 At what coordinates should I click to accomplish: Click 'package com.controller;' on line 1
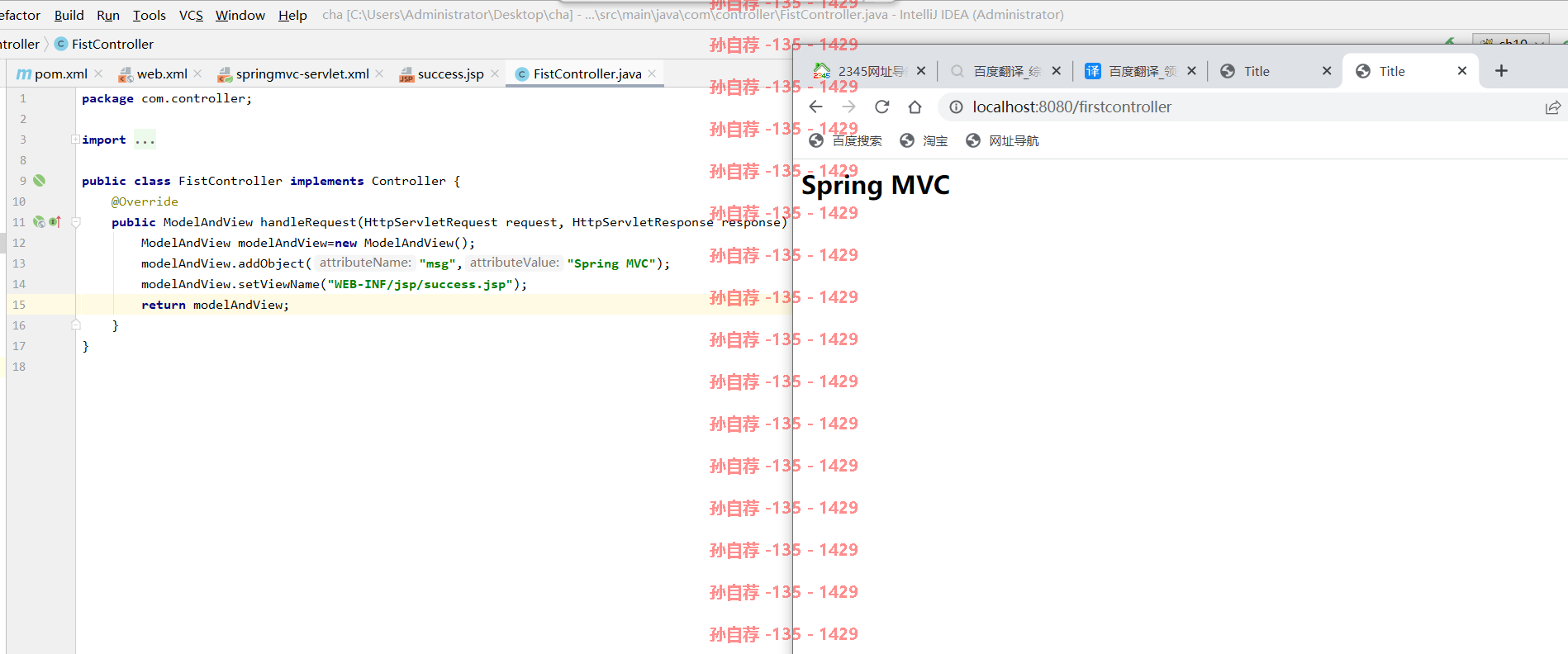(x=167, y=98)
